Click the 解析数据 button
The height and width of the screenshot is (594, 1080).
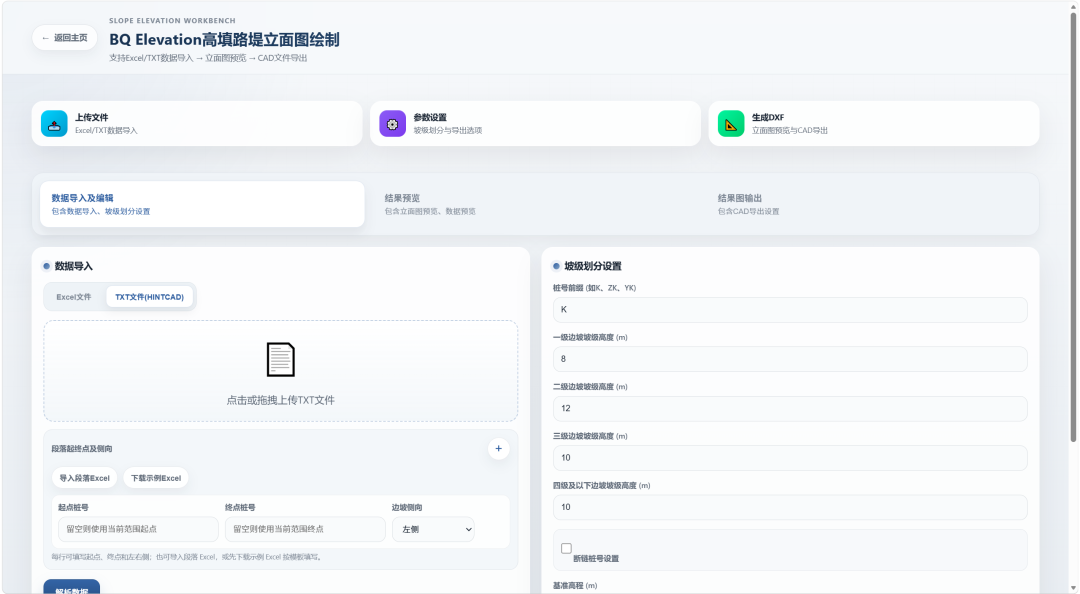click(72, 588)
